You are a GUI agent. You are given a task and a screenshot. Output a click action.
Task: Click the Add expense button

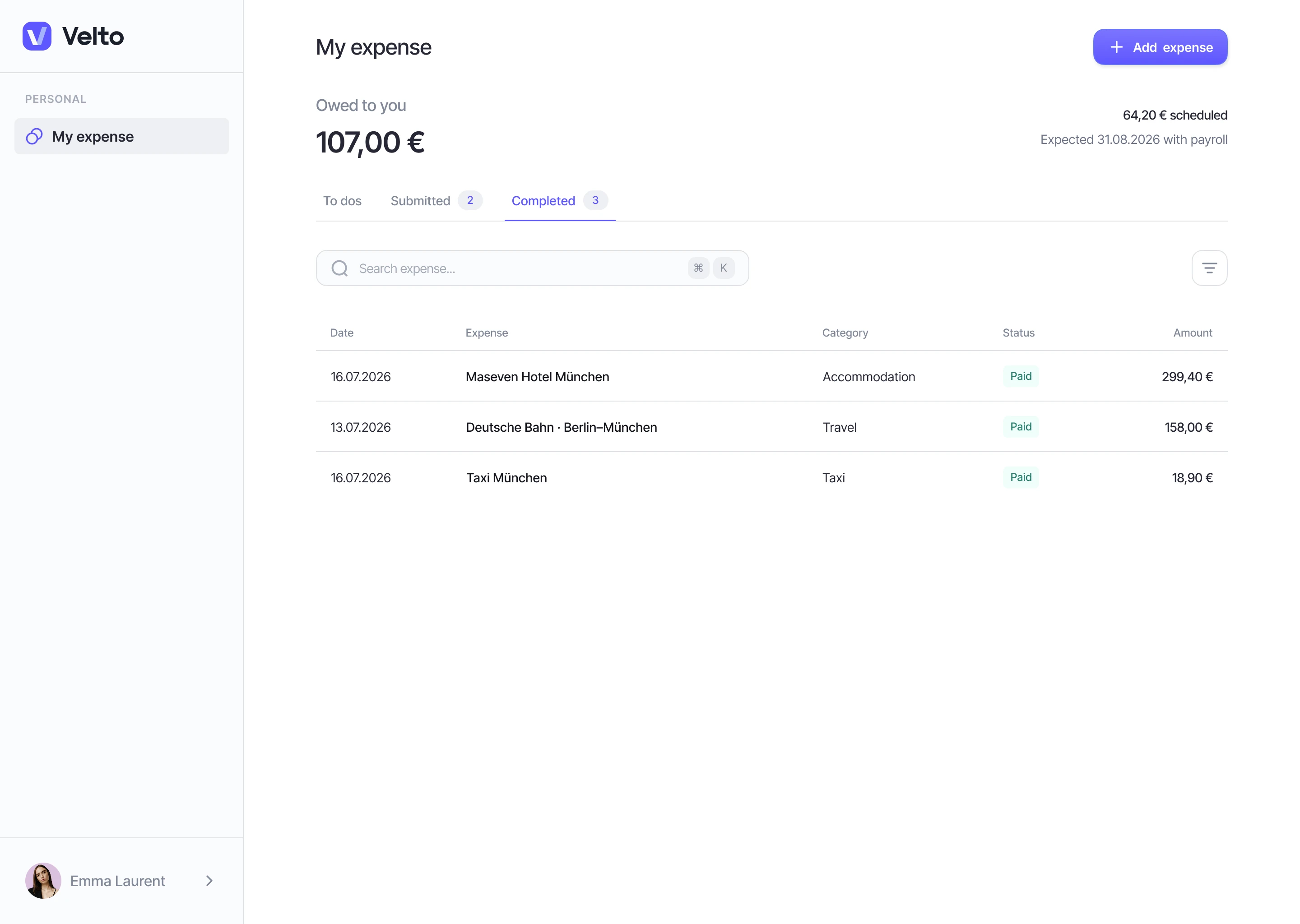(x=1160, y=47)
